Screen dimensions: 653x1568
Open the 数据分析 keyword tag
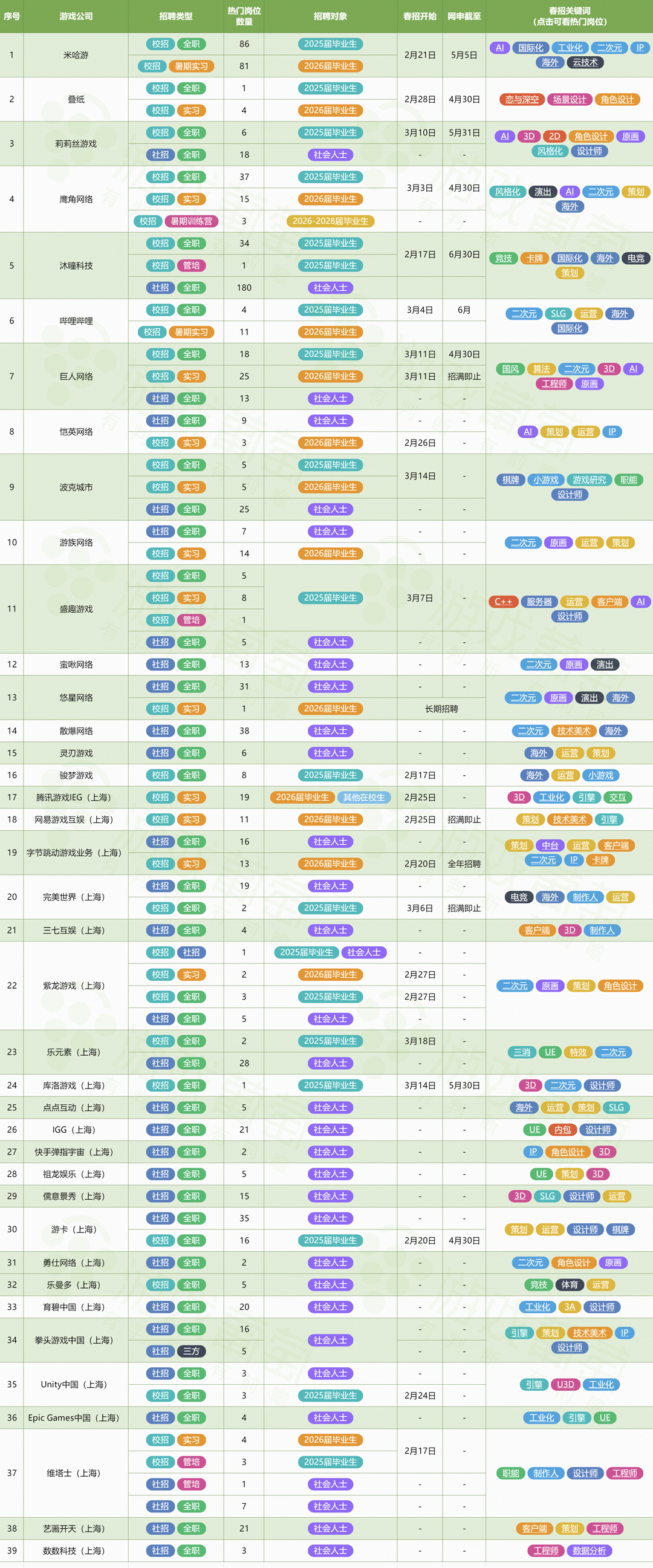[x=590, y=1550]
